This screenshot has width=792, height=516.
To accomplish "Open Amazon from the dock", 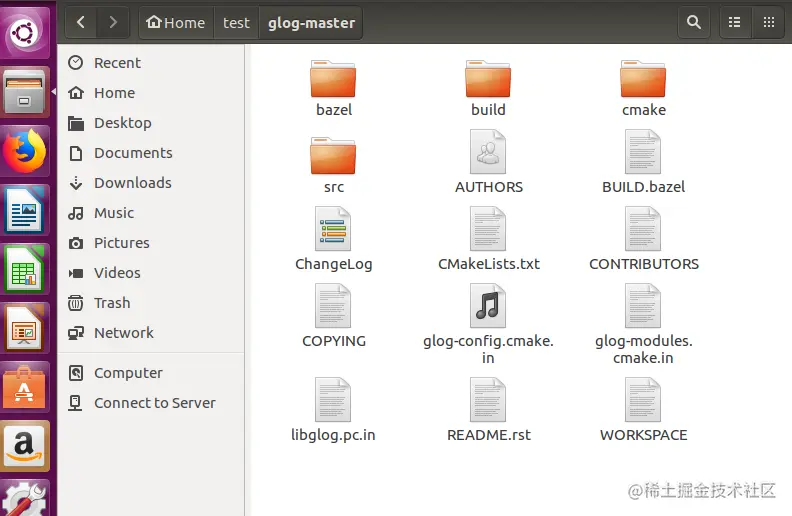I will (x=24, y=447).
